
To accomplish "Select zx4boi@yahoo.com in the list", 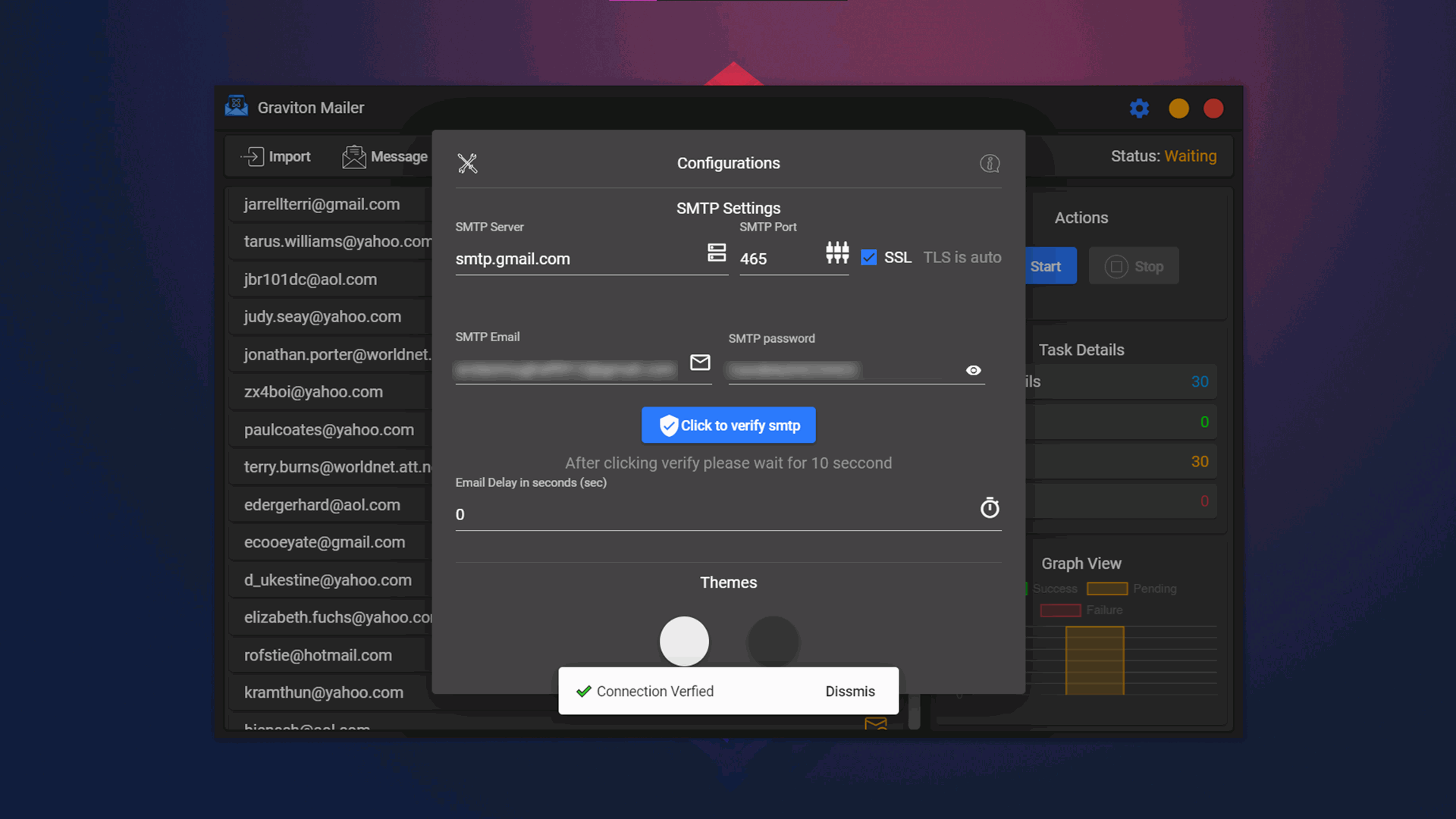I will (331, 392).
